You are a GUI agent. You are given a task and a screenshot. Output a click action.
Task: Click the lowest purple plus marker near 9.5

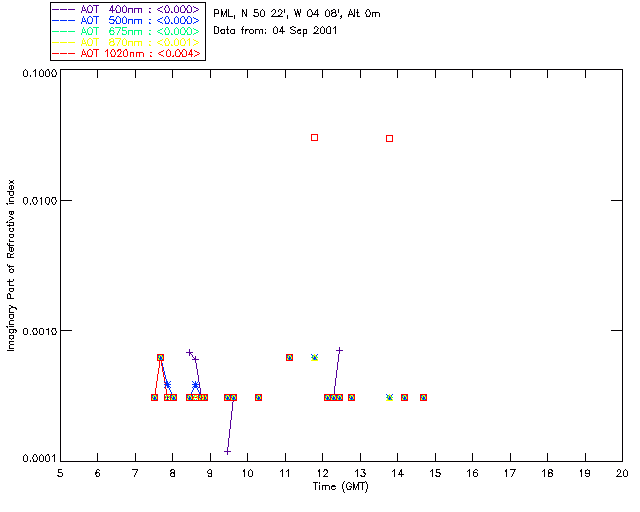[227, 452]
